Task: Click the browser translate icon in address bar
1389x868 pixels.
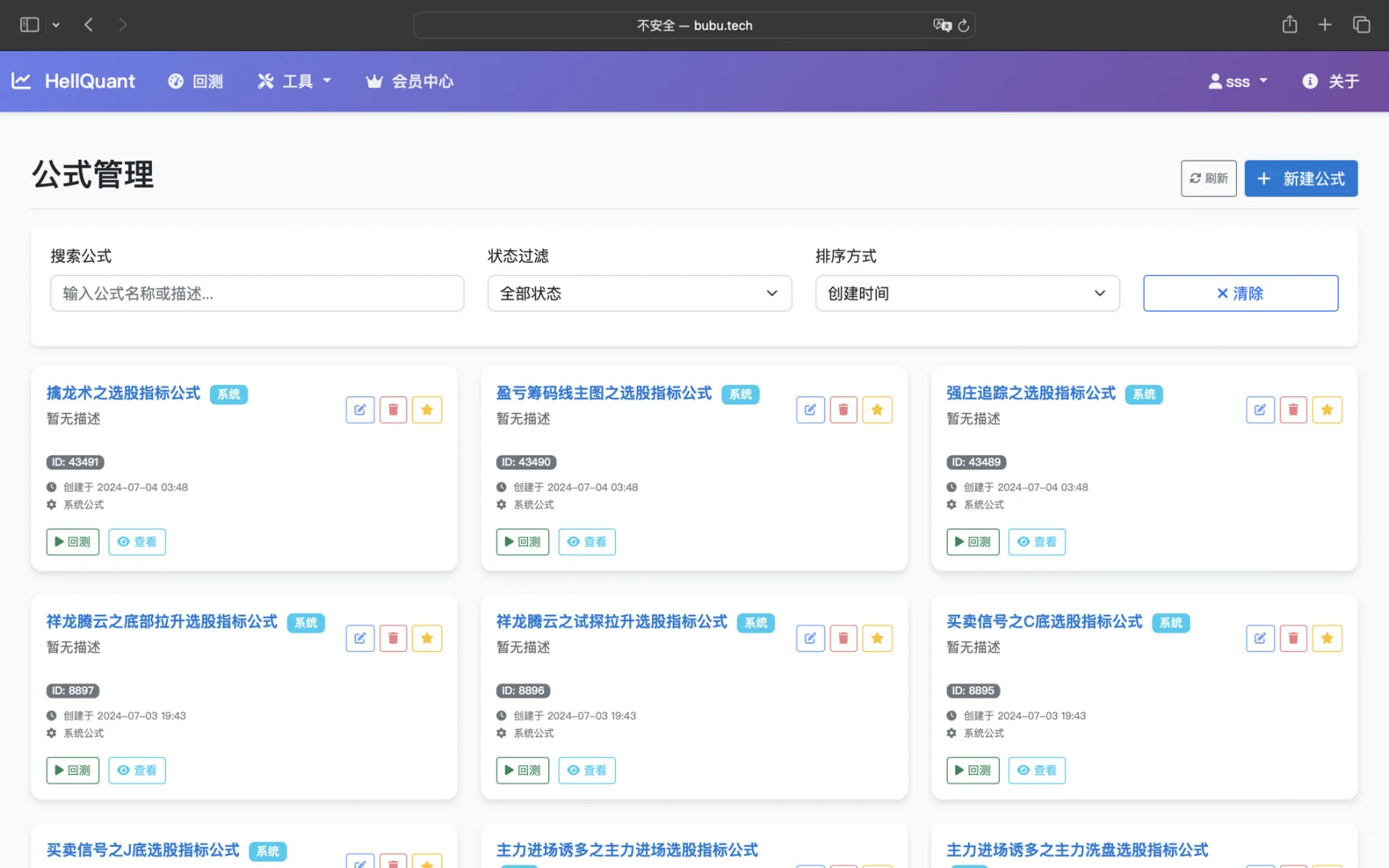Action: point(943,25)
